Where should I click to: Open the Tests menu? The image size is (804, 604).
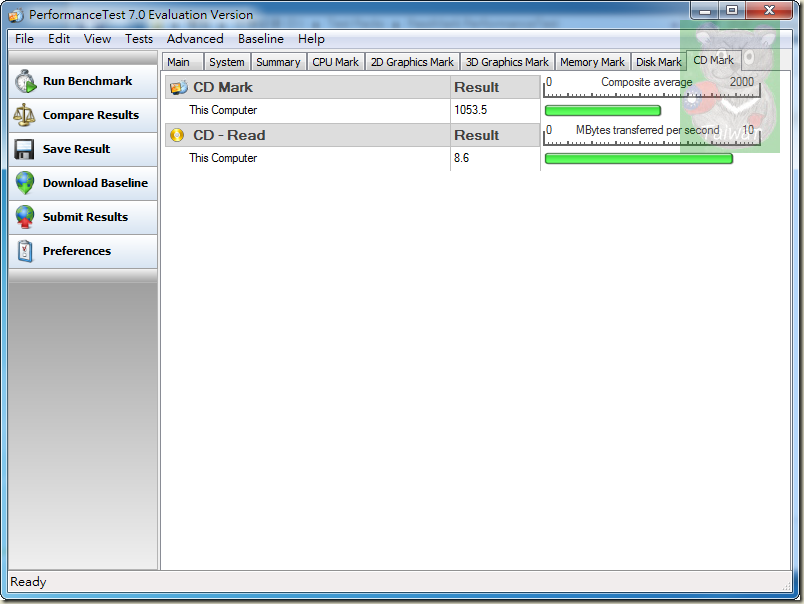[139, 39]
